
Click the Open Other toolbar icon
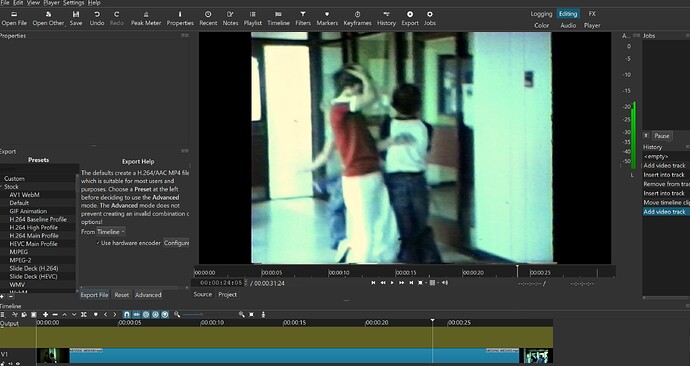(x=48, y=18)
